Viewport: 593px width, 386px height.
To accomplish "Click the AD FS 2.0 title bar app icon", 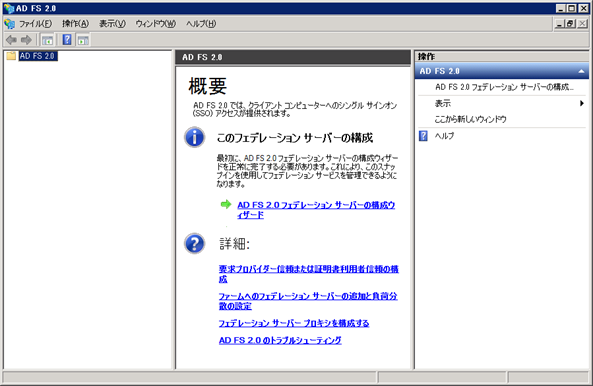I will [x=9, y=8].
